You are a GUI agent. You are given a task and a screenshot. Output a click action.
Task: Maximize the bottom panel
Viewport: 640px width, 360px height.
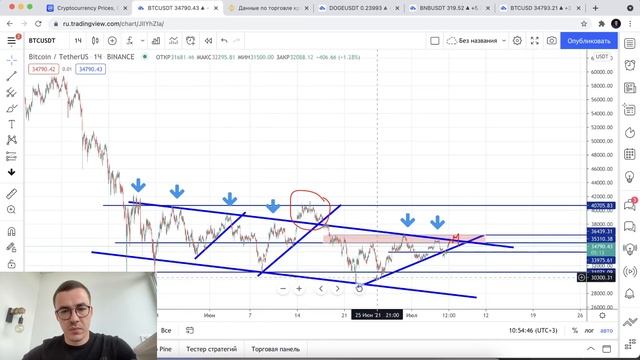[x=607, y=349]
